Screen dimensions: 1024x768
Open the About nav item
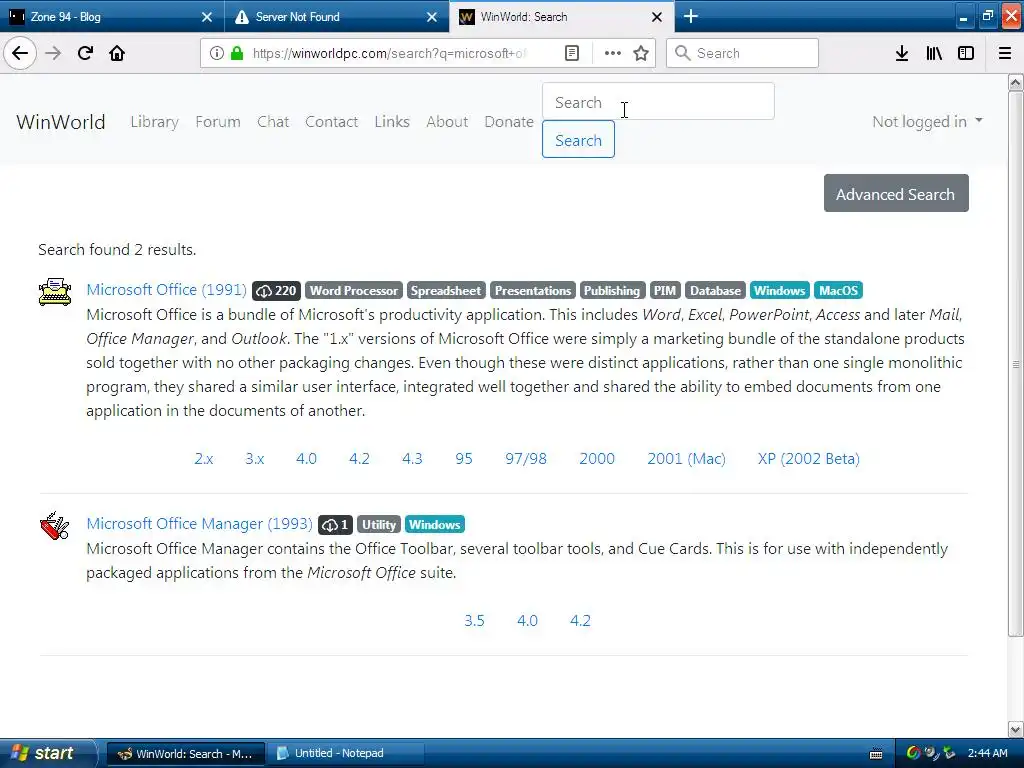[x=447, y=121]
